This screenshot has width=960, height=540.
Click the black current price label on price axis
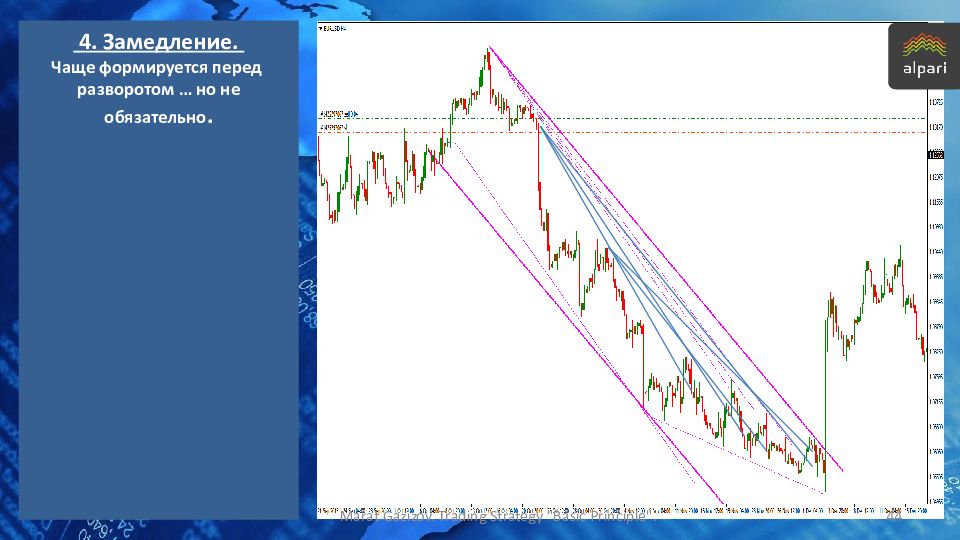[936, 155]
